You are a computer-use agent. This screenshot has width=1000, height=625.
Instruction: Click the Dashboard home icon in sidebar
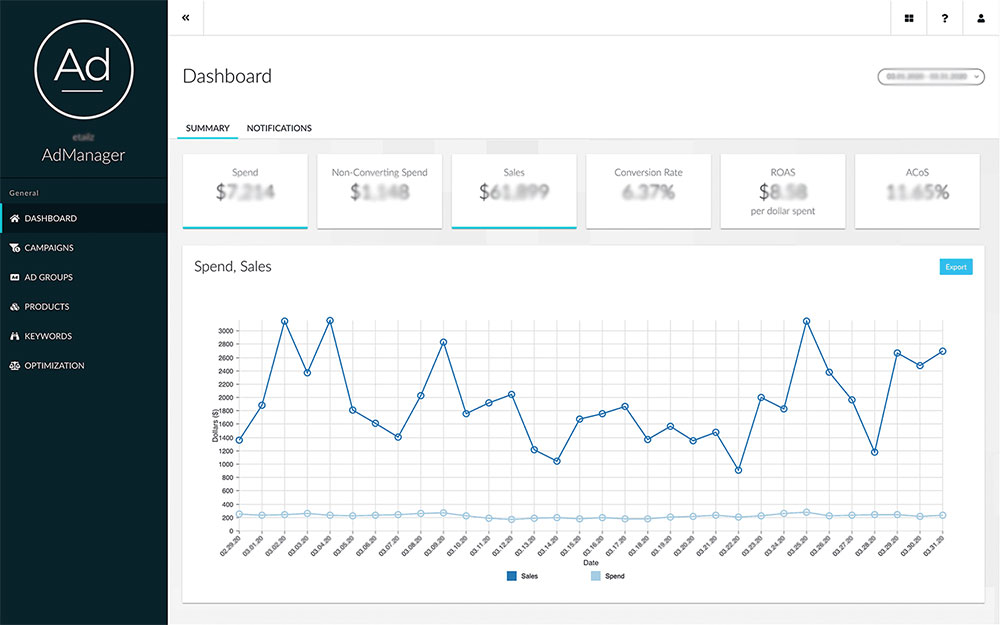coord(15,218)
